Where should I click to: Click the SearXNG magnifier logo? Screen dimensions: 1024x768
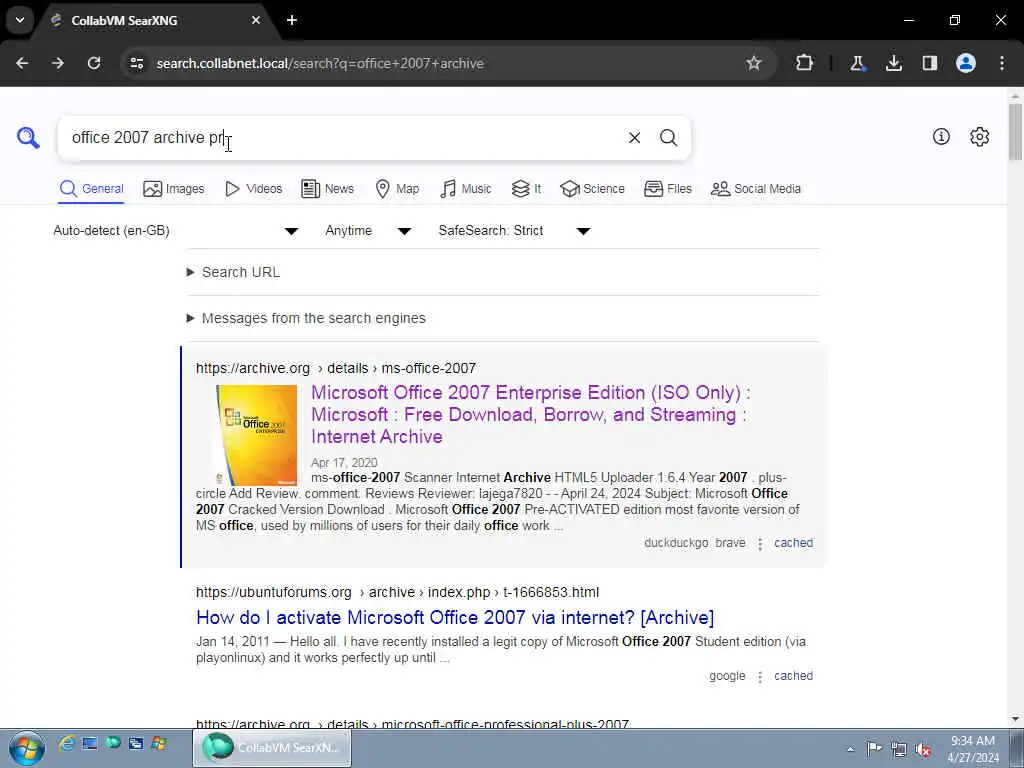click(x=28, y=138)
